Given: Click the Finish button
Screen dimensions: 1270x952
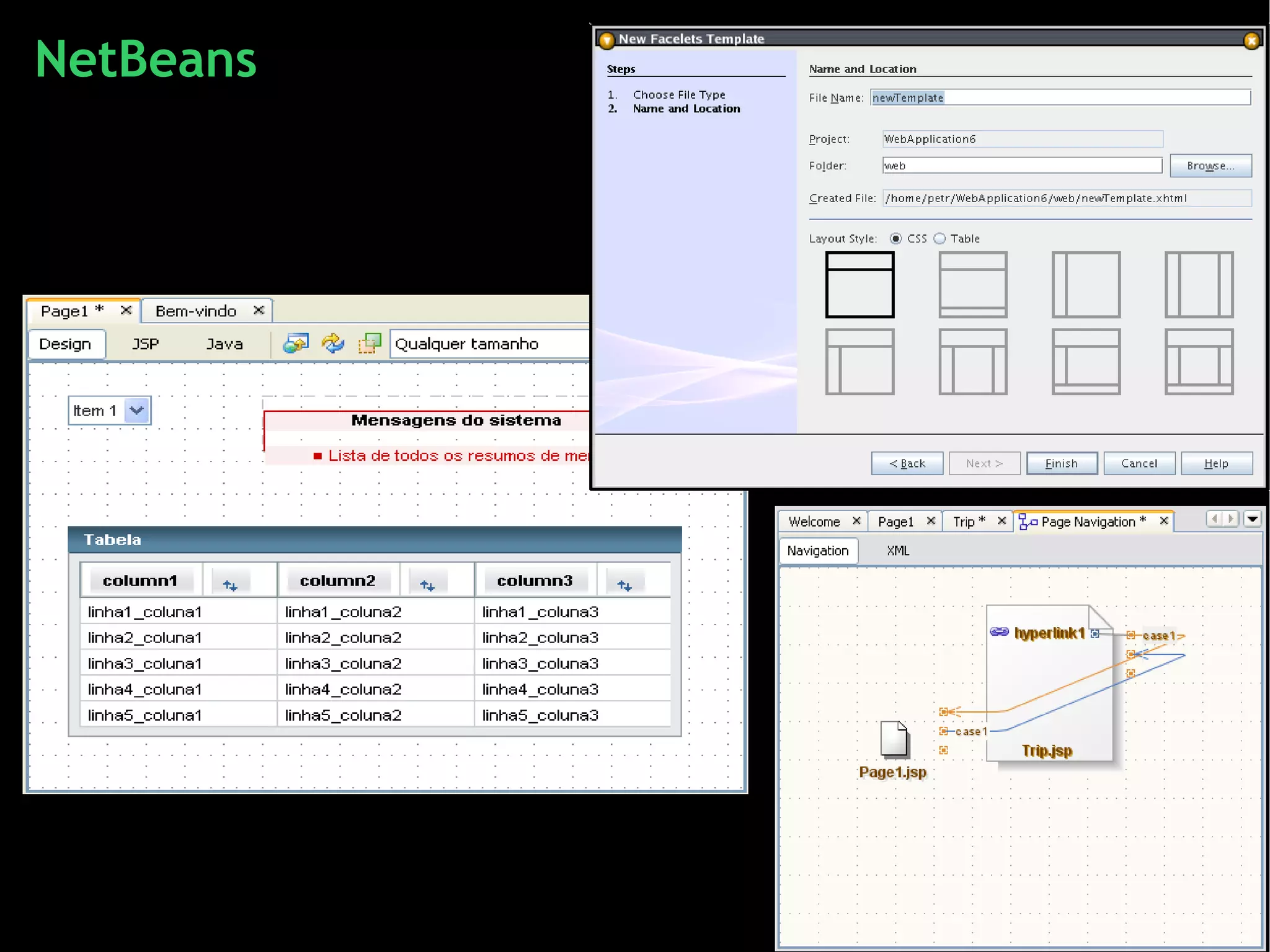Looking at the screenshot, I should (x=1062, y=463).
